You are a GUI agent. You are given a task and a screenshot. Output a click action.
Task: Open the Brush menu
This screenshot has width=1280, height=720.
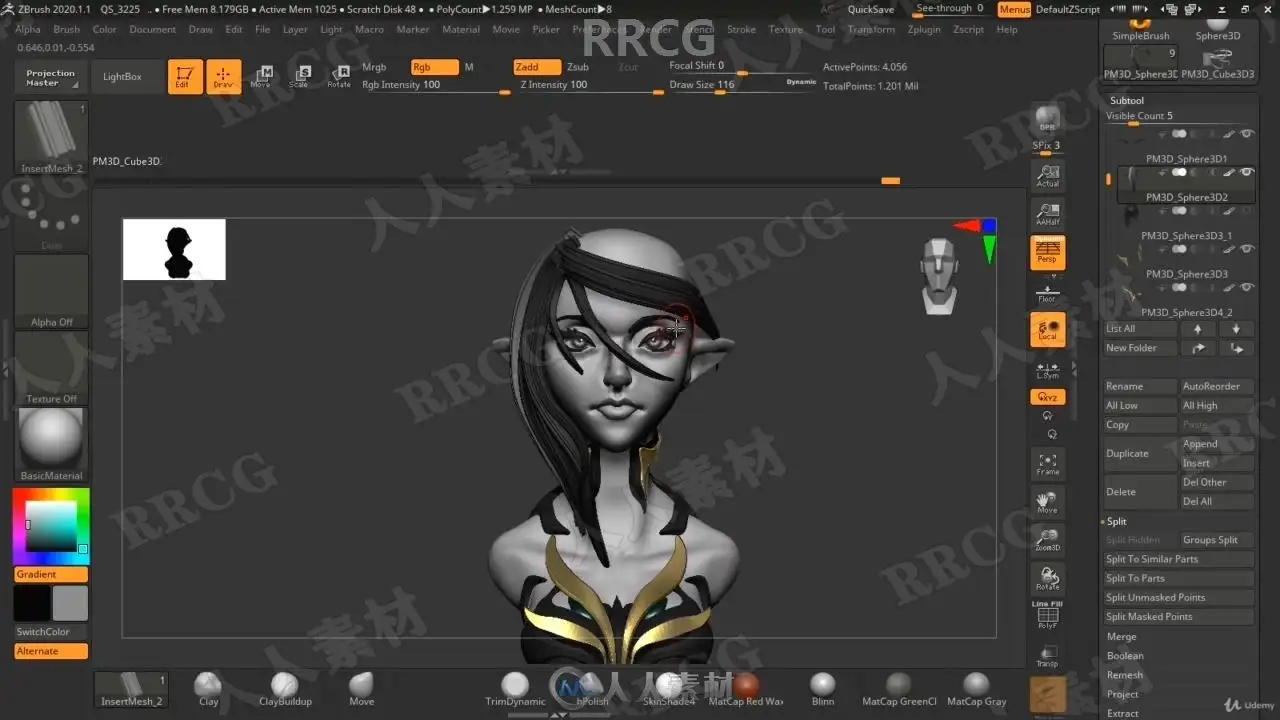pyautogui.click(x=67, y=30)
